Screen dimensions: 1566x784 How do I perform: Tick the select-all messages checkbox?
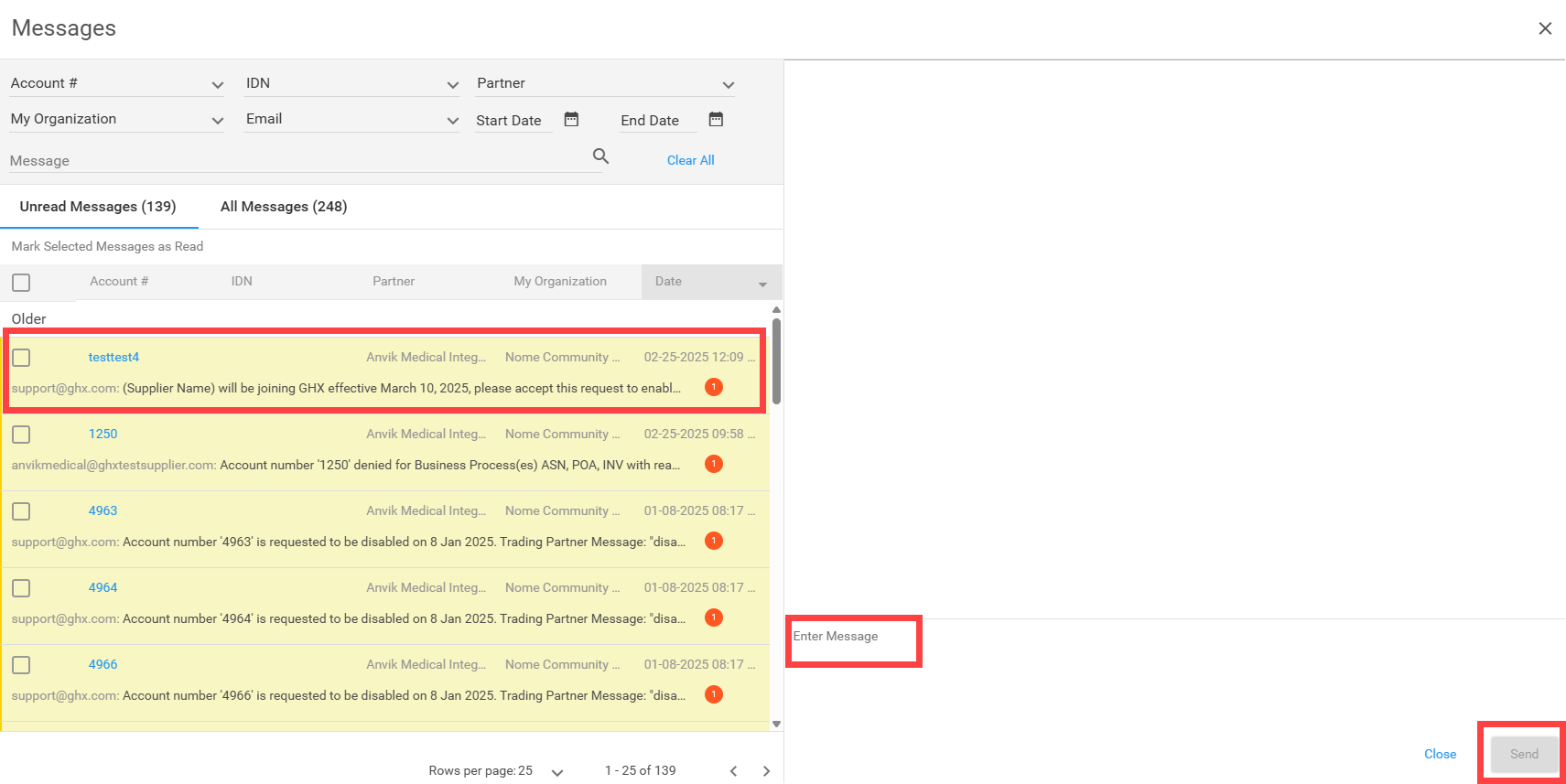coord(21,283)
